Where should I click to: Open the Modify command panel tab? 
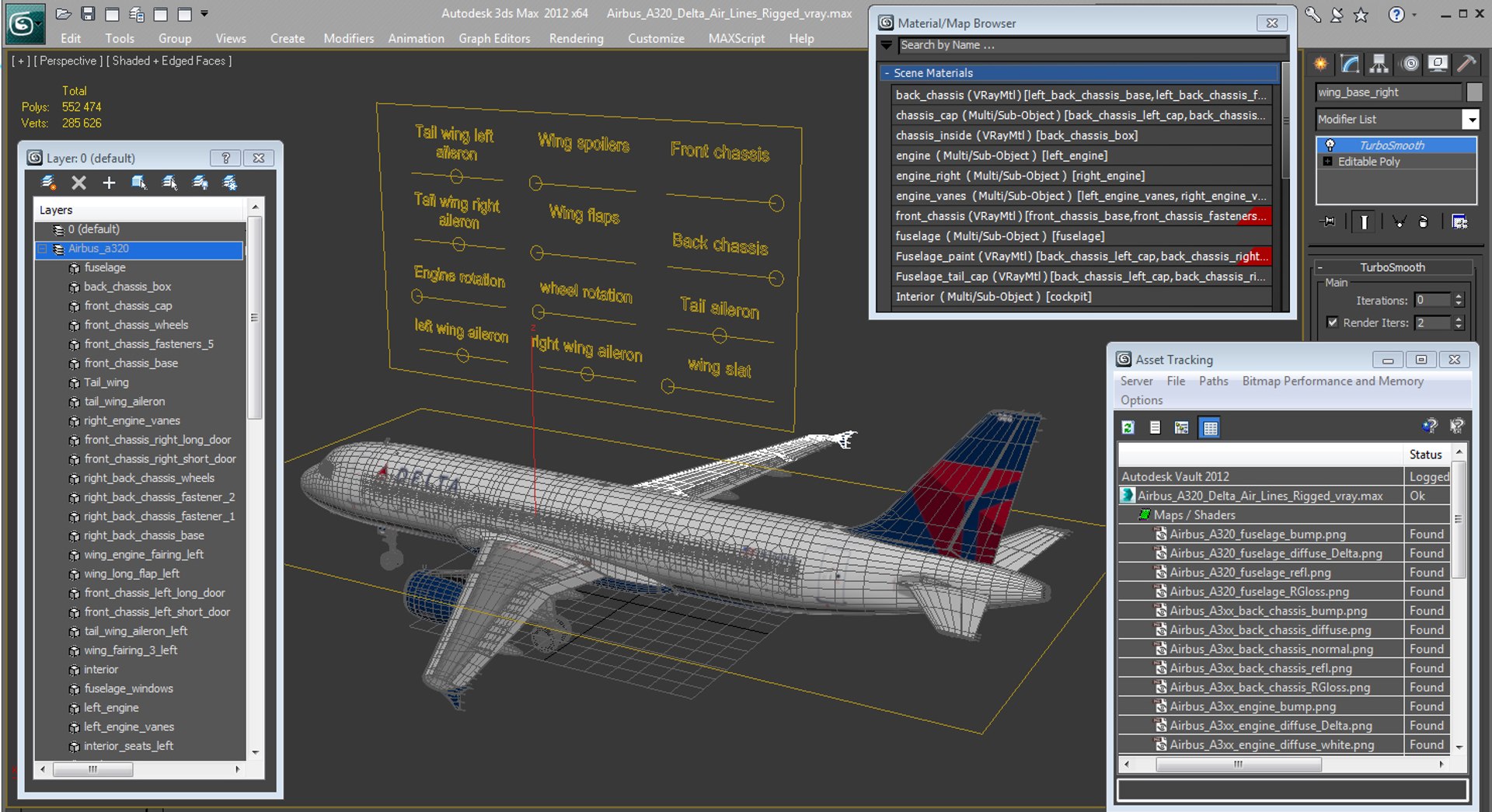pos(1350,64)
